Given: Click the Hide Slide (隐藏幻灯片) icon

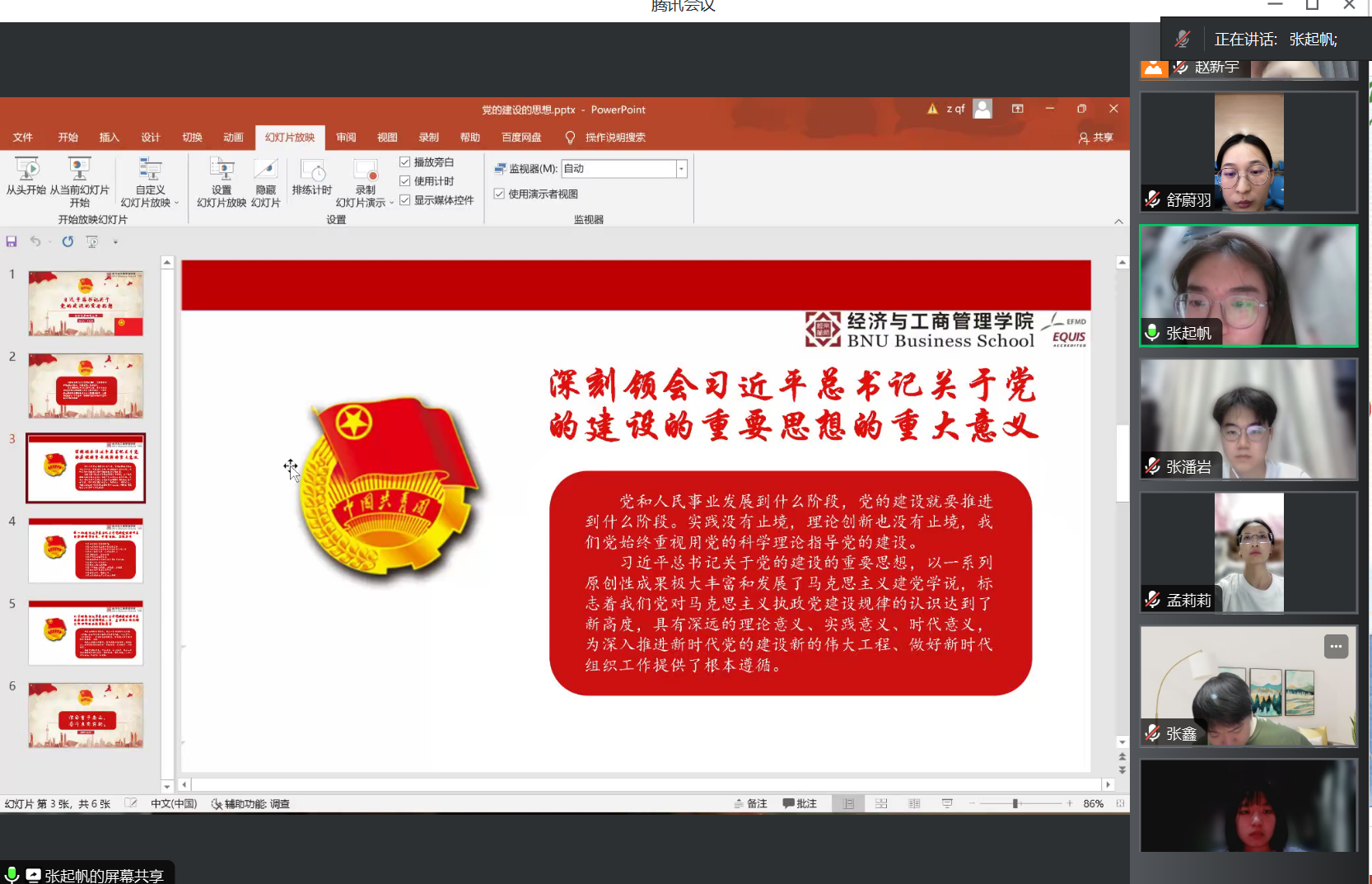Looking at the screenshot, I should tap(265, 176).
